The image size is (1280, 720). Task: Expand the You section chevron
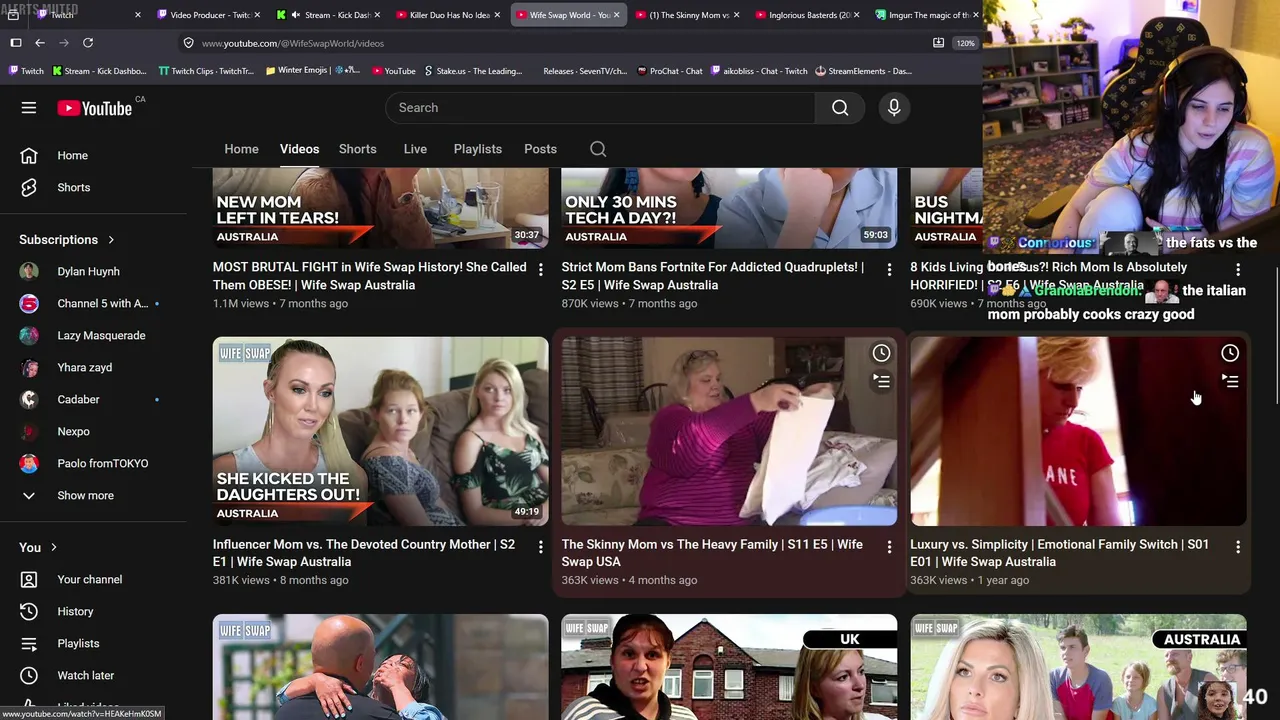[54, 547]
